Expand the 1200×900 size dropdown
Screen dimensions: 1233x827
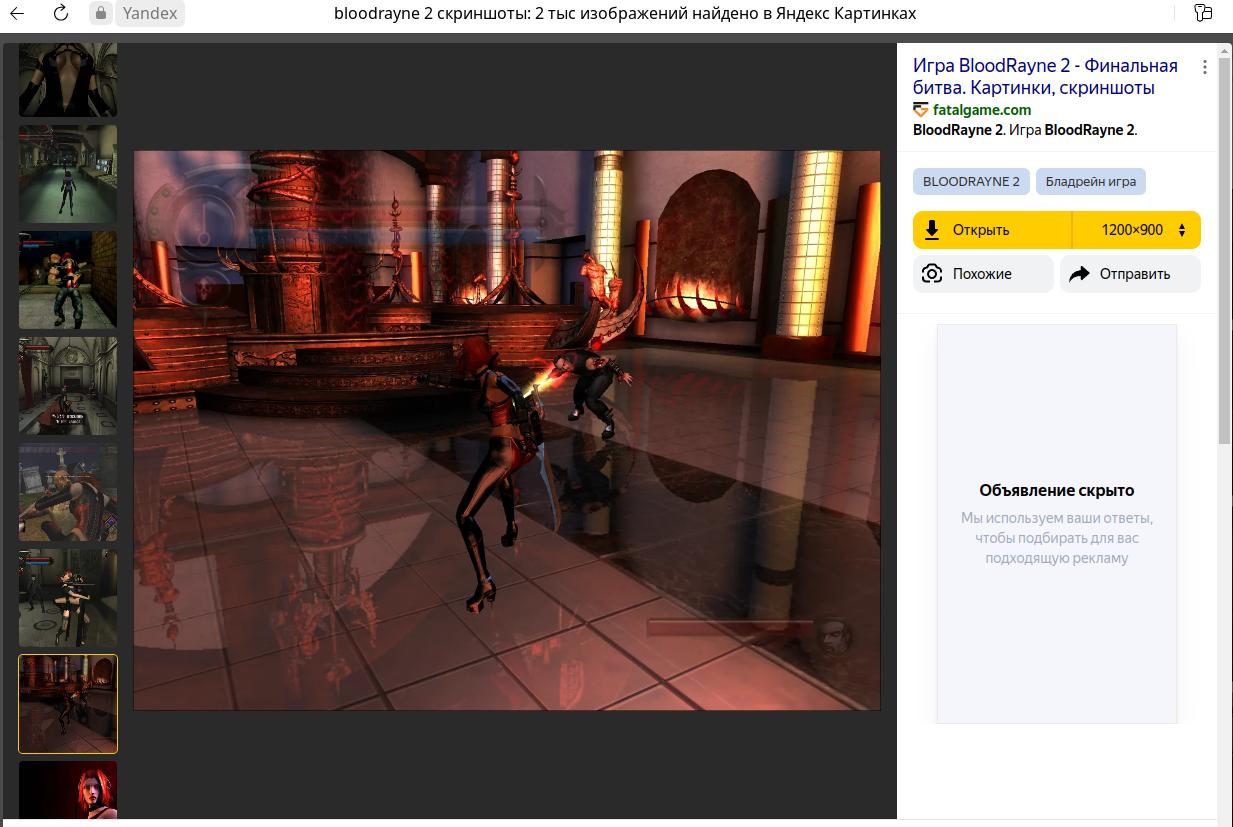pos(1137,230)
